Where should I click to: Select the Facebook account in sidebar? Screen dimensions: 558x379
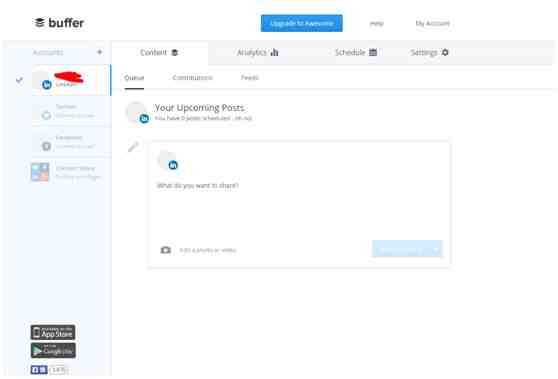tap(71, 142)
